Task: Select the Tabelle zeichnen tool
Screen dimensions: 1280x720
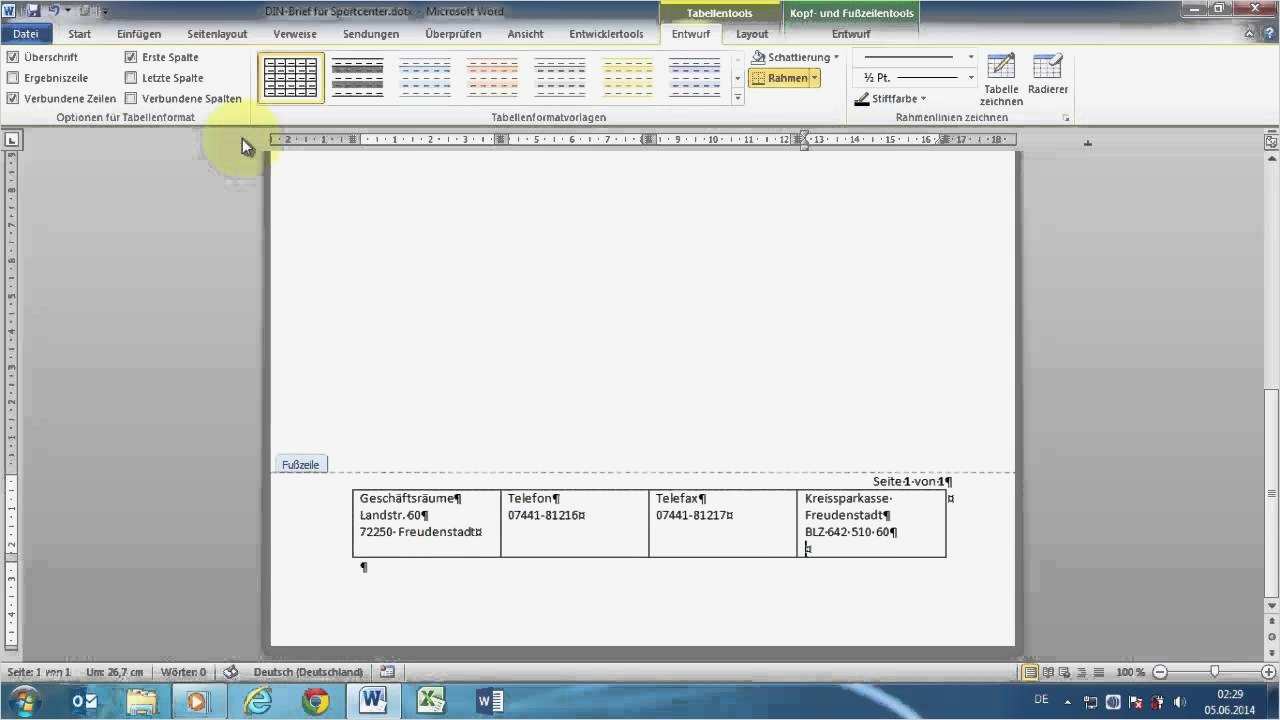Action: coord(1000,77)
